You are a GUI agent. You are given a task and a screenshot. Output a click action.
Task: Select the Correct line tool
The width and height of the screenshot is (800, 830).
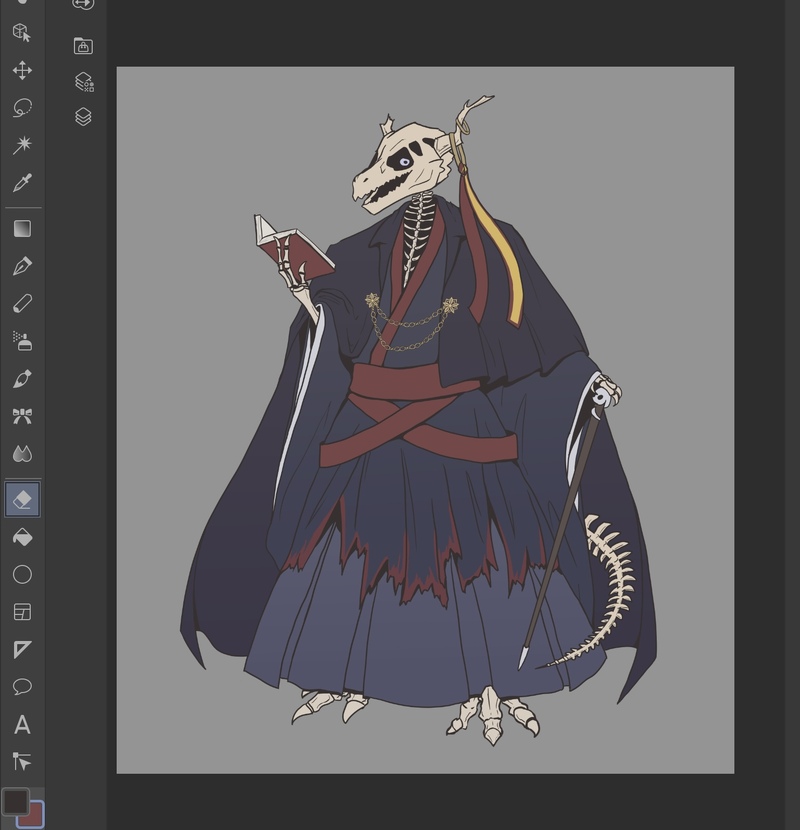22,761
